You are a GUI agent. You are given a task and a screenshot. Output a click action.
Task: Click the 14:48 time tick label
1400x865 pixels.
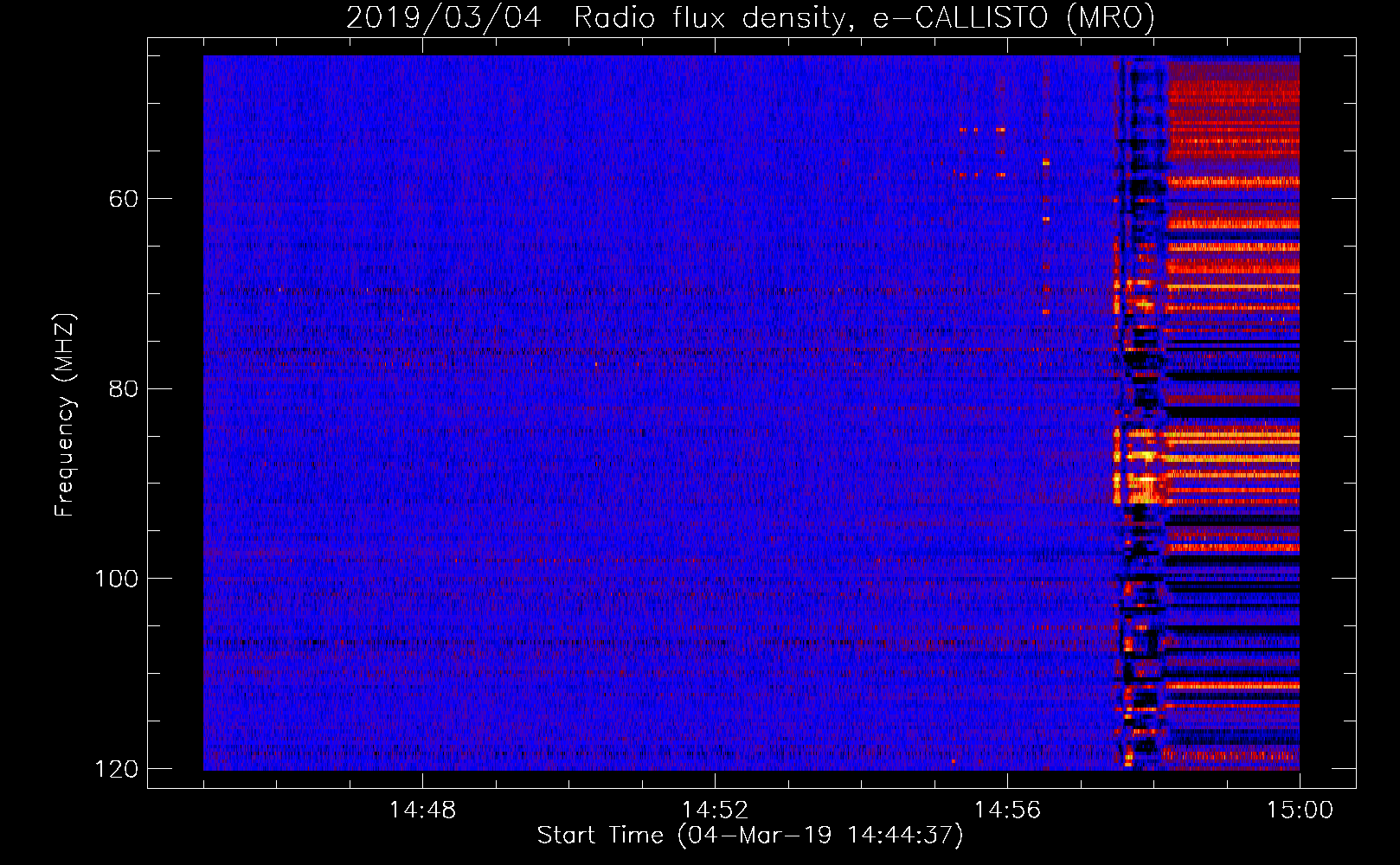click(422, 811)
